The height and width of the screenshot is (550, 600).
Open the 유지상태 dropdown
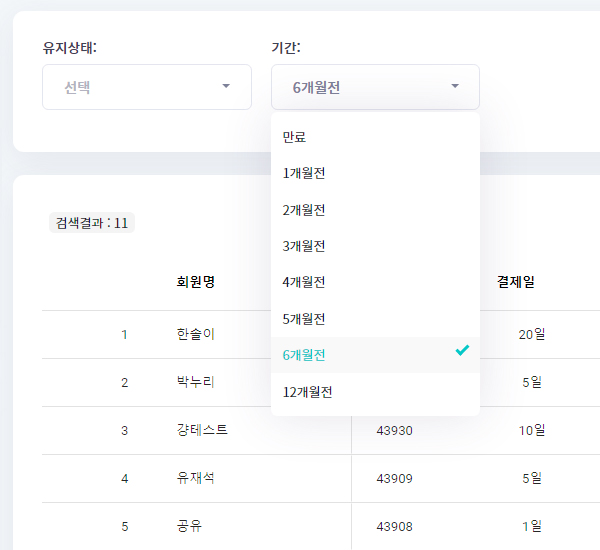pyautogui.click(x=146, y=87)
